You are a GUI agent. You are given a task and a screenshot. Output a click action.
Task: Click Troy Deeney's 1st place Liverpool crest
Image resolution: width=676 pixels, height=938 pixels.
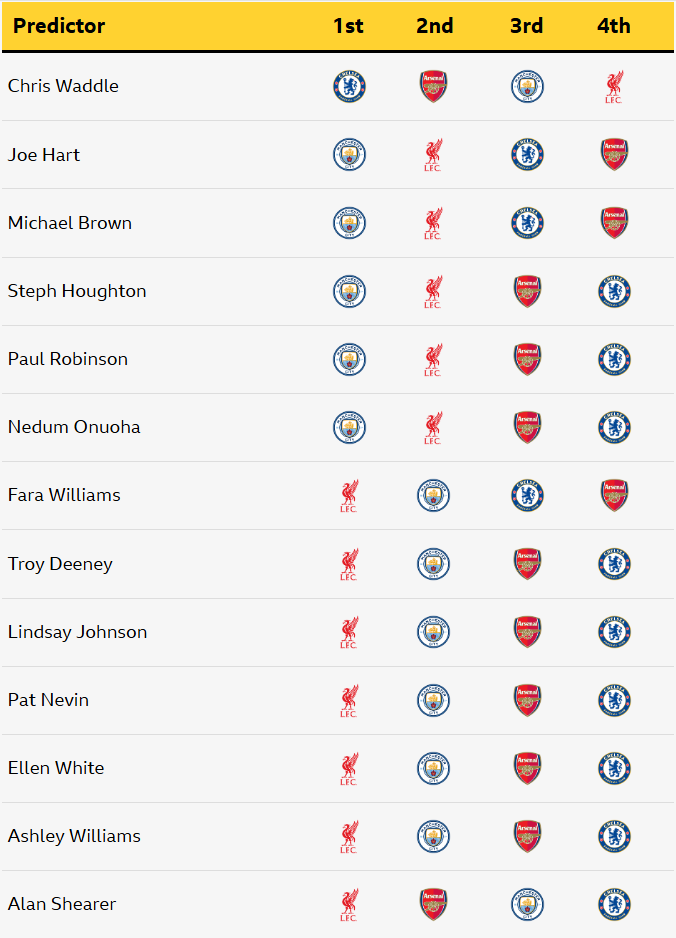349,564
